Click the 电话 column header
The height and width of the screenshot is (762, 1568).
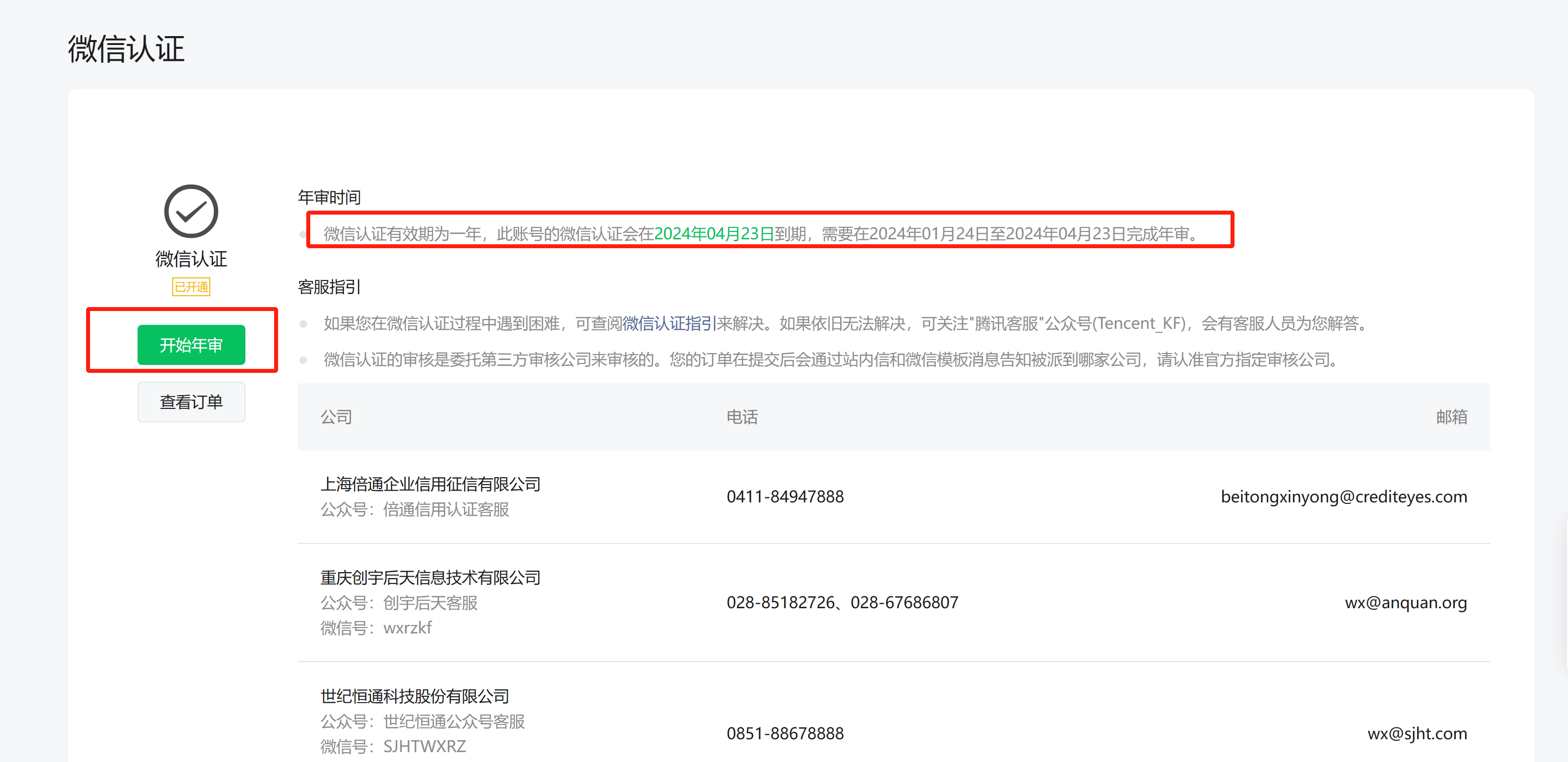click(742, 417)
